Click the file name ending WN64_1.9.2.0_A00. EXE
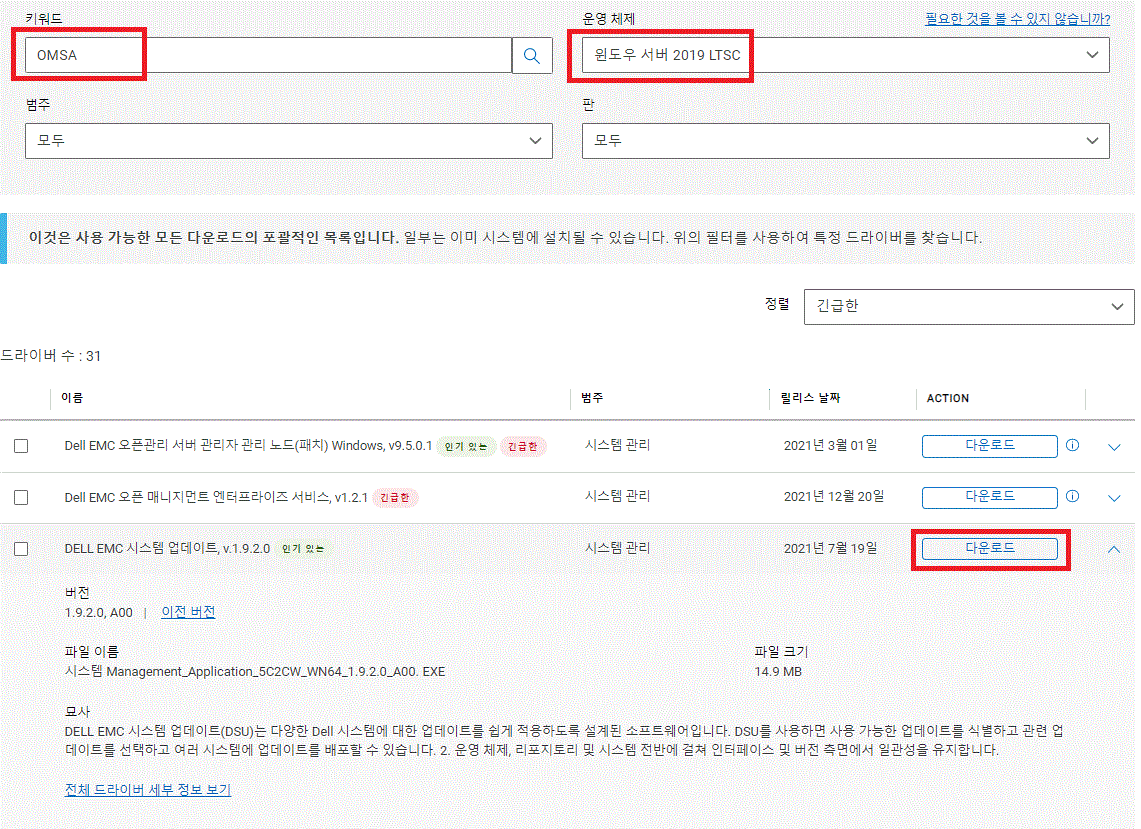This screenshot has height=829, width=1141. click(255, 672)
